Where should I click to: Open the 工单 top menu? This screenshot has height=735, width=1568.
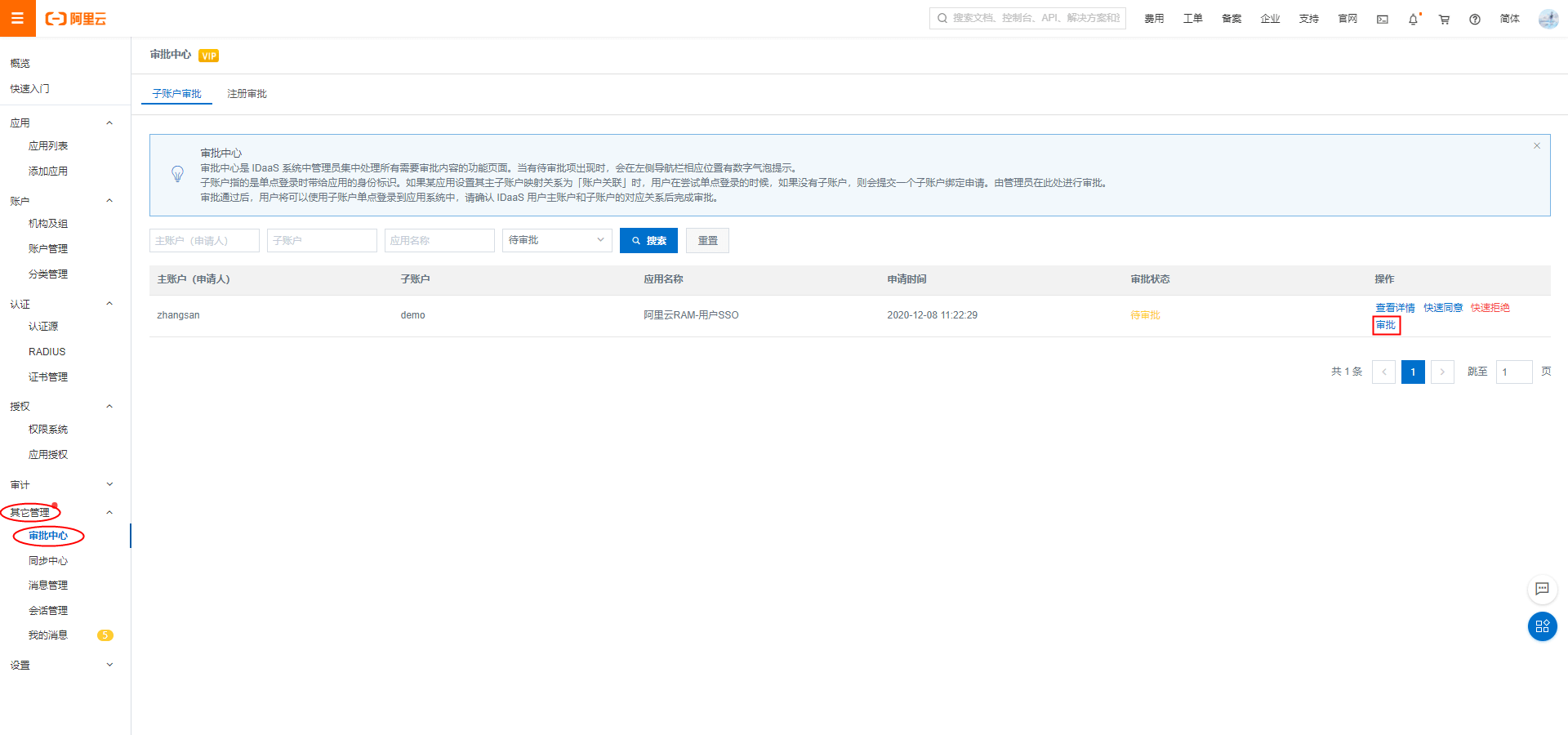1192,19
